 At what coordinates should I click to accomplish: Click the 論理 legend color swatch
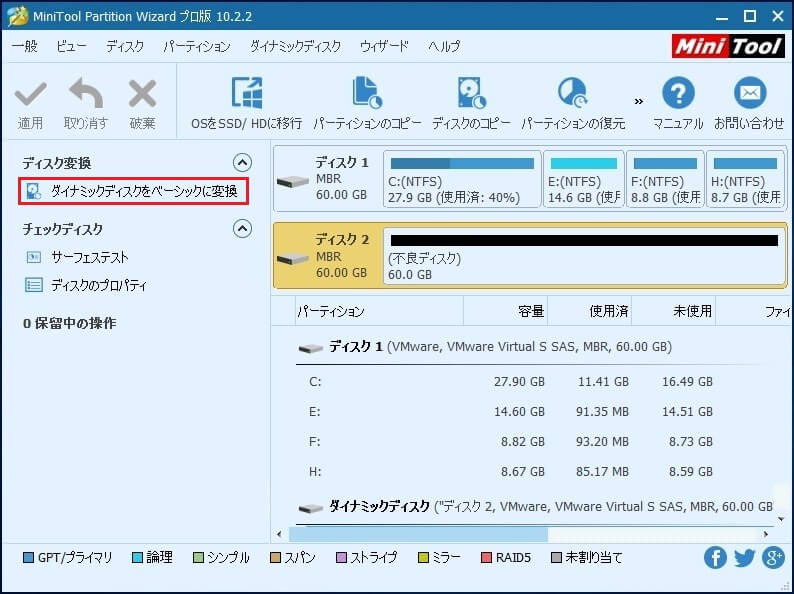tap(137, 558)
